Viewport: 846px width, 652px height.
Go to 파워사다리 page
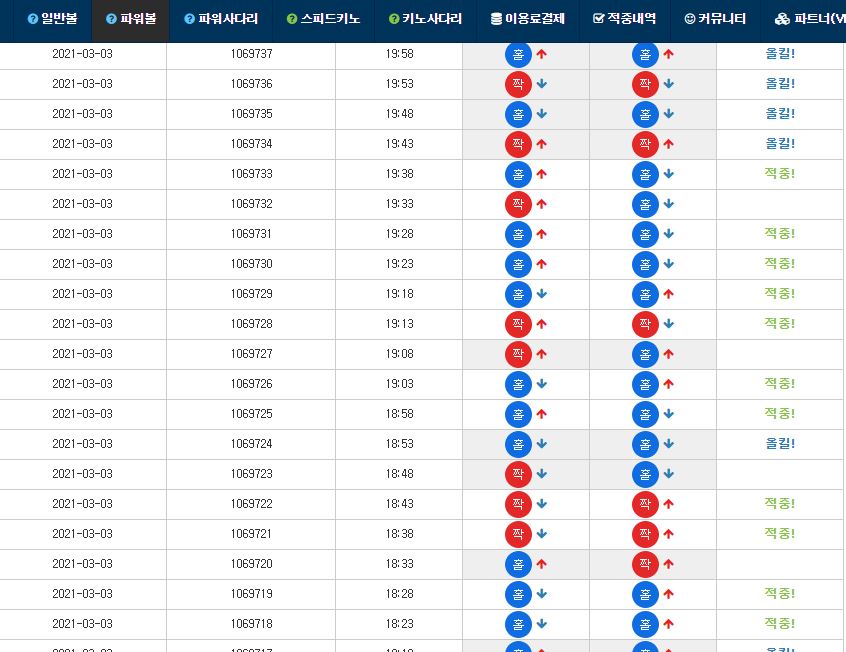point(221,19)
